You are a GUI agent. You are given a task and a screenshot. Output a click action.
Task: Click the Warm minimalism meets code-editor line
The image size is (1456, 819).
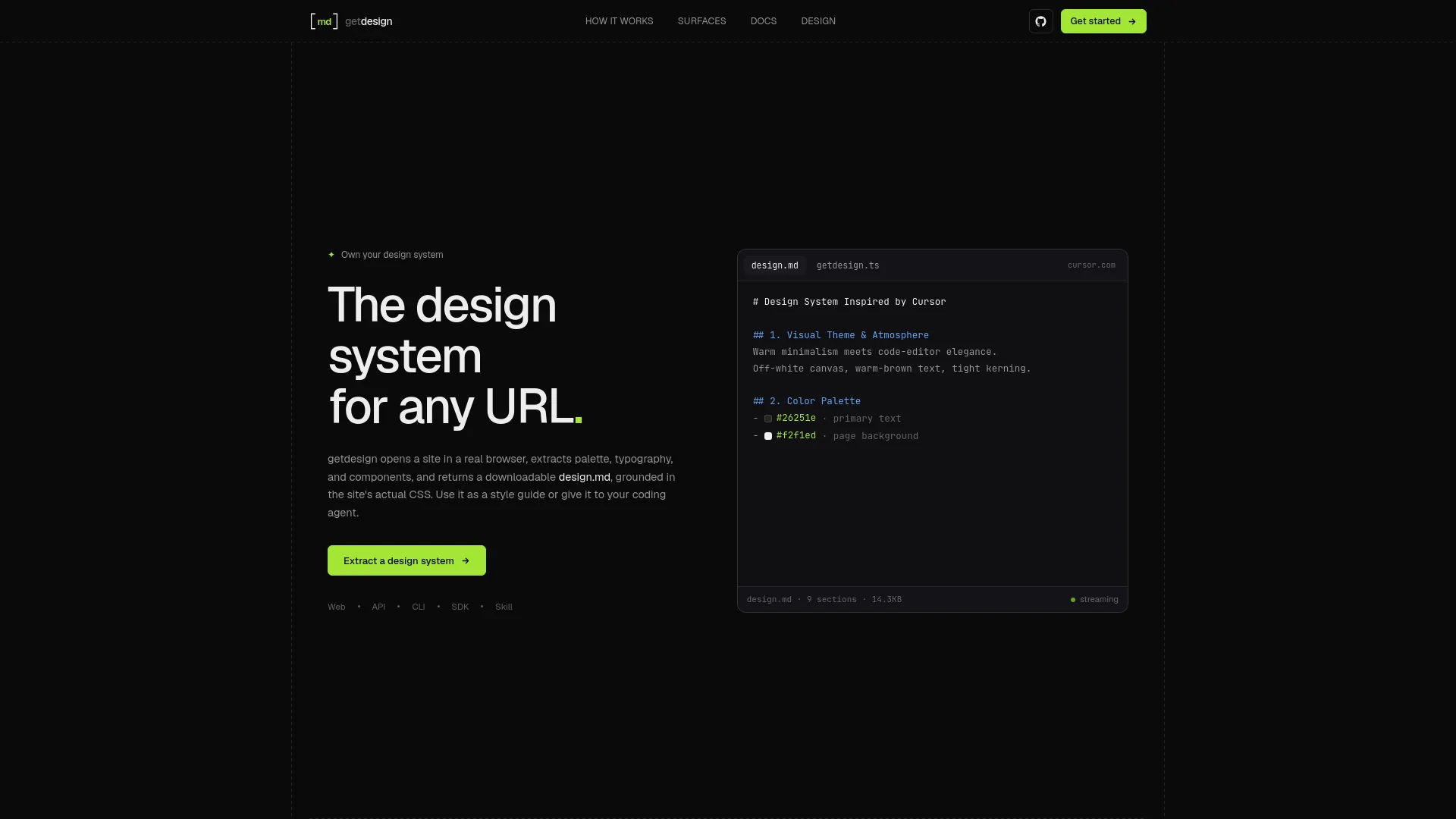[x=874, y=352]
